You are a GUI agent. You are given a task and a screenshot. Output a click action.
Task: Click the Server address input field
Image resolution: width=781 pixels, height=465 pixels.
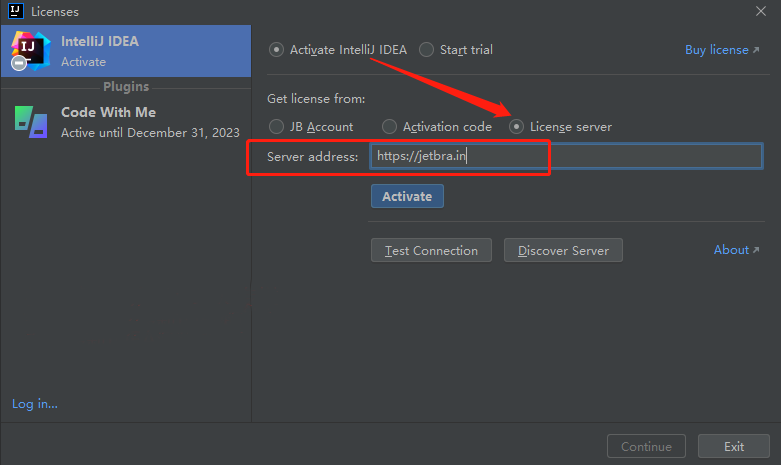point(566,156)
